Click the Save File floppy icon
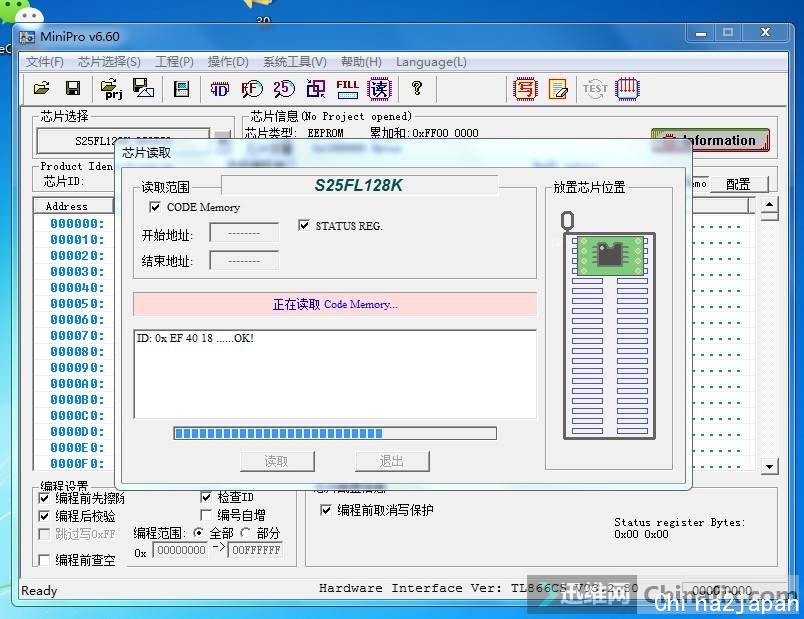This screenshot has height=619, width=804. 73,88
